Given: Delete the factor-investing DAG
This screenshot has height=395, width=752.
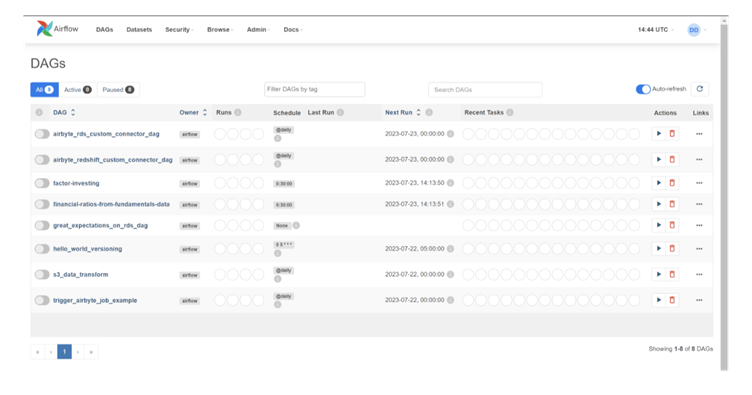Looking at the screenshot, I should tap(672, 183).
